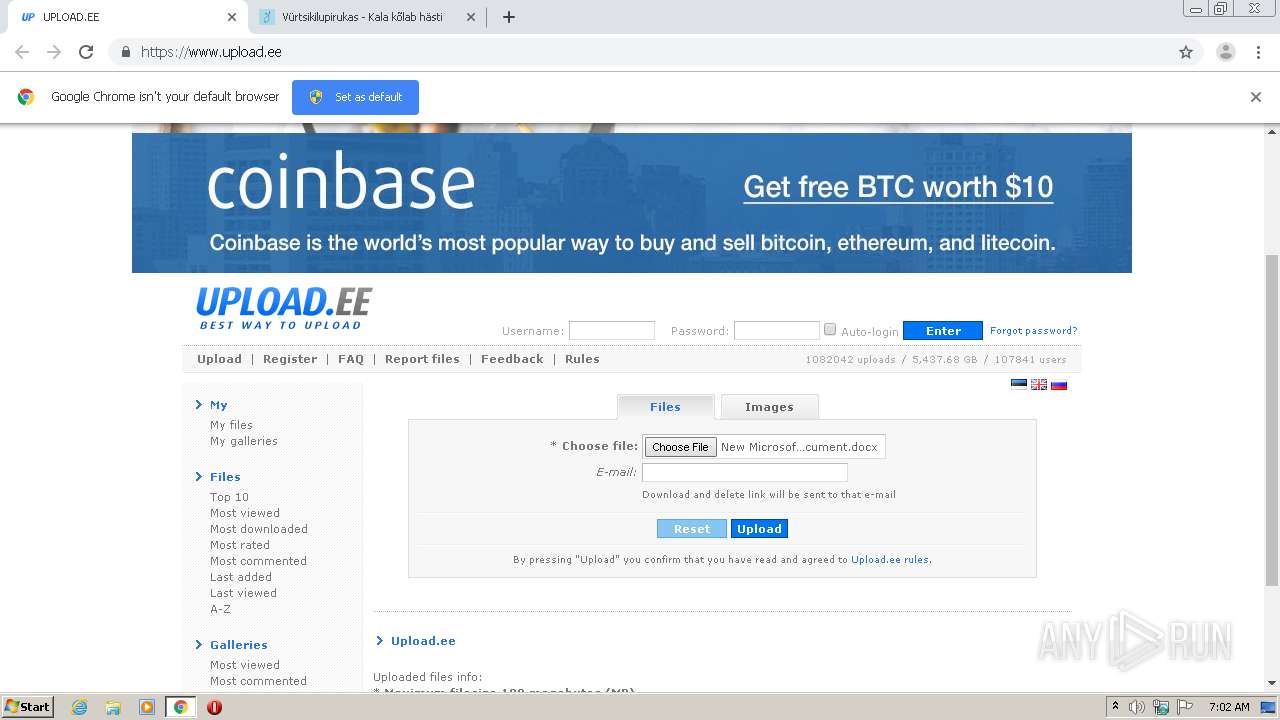Click the Chrome taskbar icon

(180, 707)
